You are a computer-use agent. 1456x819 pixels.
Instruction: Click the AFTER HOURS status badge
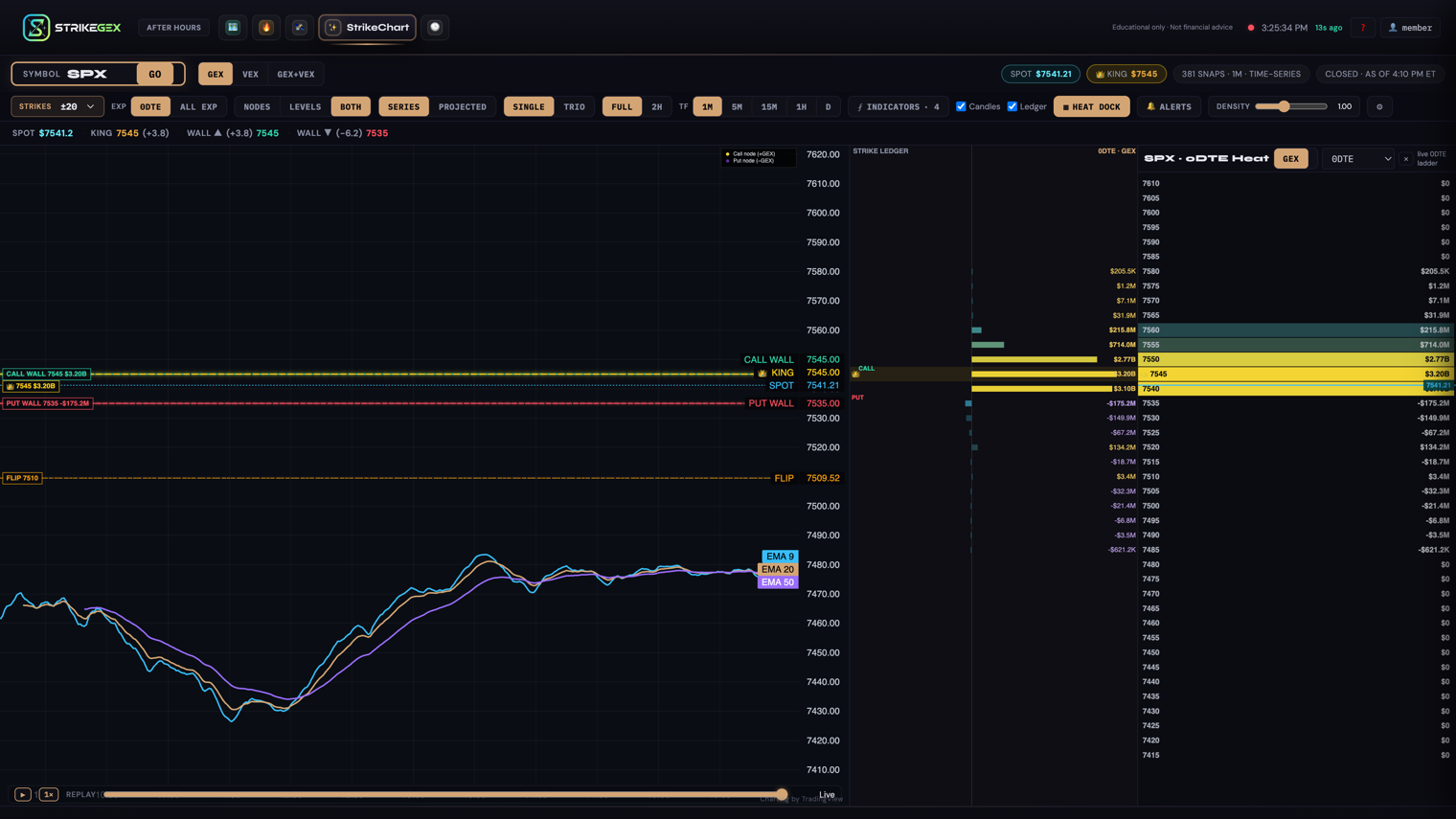(173, 28)
